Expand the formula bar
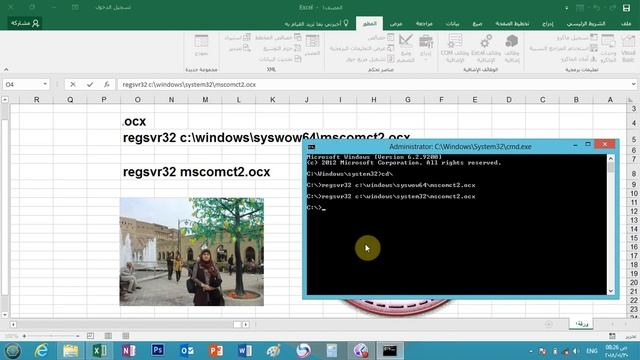640x360 pixels. (x=633, y=84)
